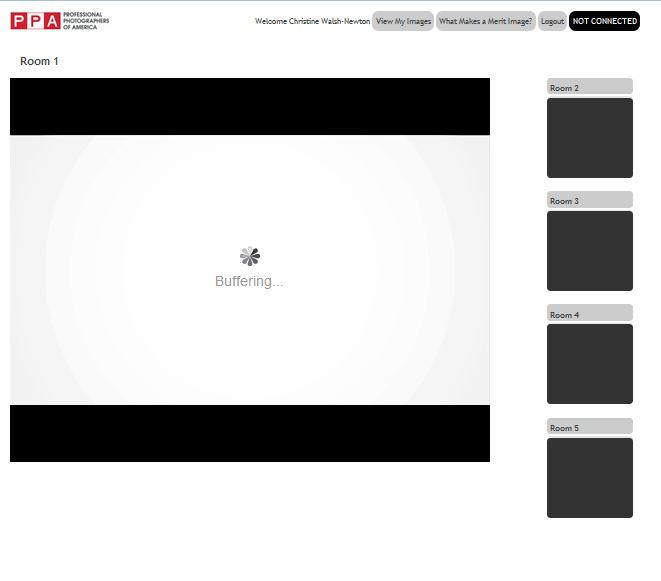This screenshot has width=661, height=581.
Task: Select the Room 3 label
Action: 589,199
